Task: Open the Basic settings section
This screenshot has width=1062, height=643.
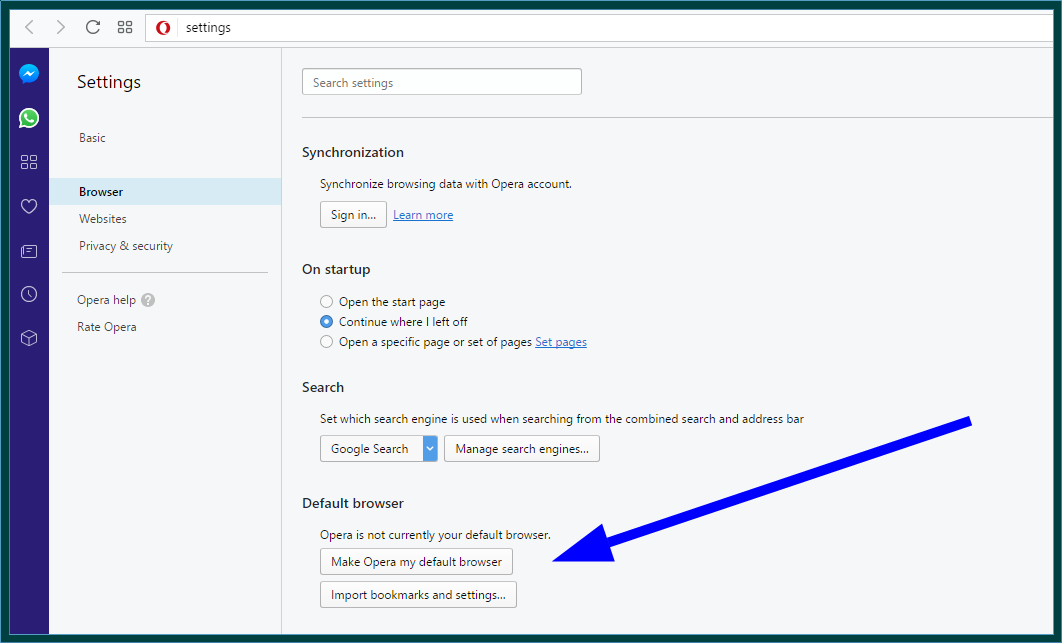Action: tap(92, 138)
